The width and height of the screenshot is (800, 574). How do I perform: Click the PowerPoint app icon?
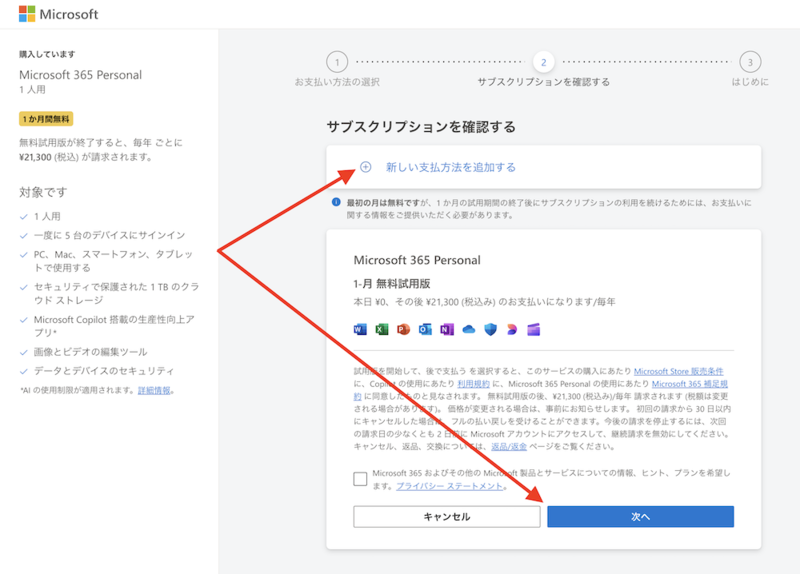click(403, 330)
